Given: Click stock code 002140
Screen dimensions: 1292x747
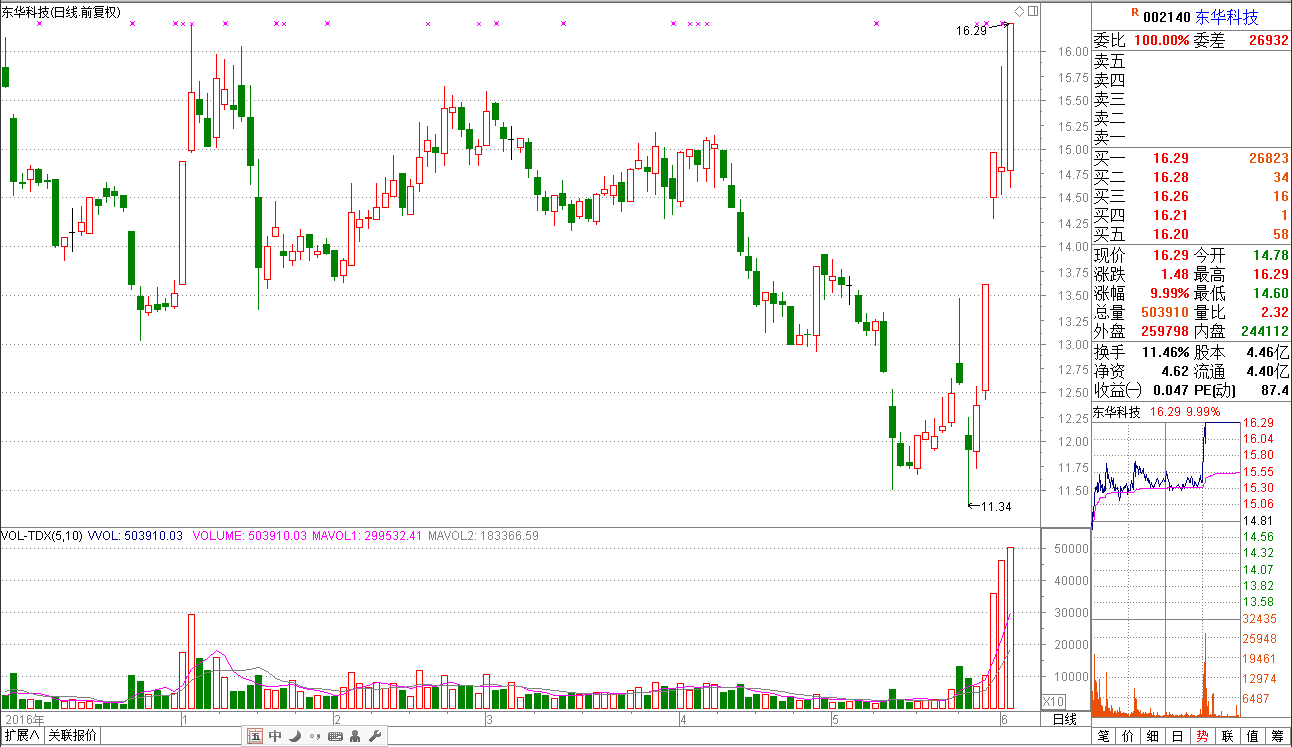Looking at the screenshot, I should pyautogui.click(x=1166, y=17).
